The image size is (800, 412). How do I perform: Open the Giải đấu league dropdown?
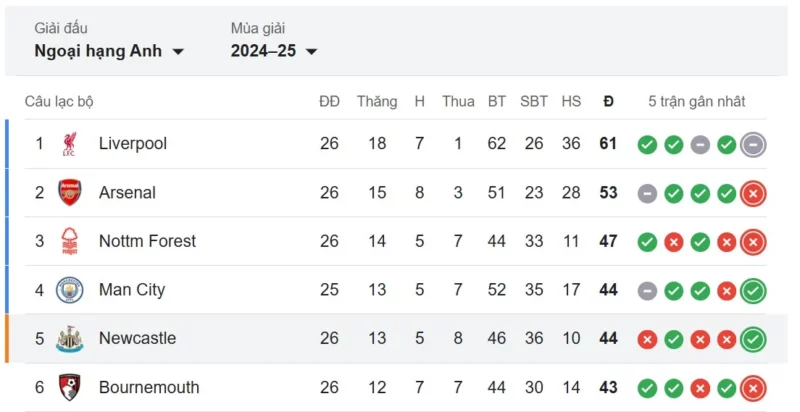click(x=109, y=51)
